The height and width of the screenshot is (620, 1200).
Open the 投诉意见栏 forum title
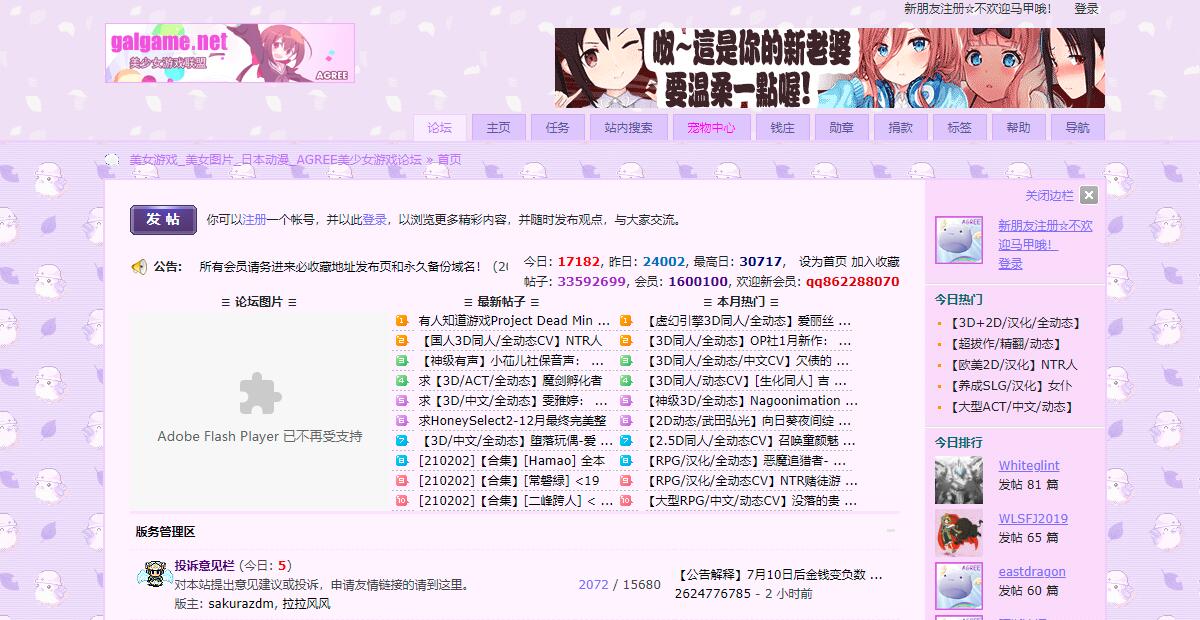(205, 565)
